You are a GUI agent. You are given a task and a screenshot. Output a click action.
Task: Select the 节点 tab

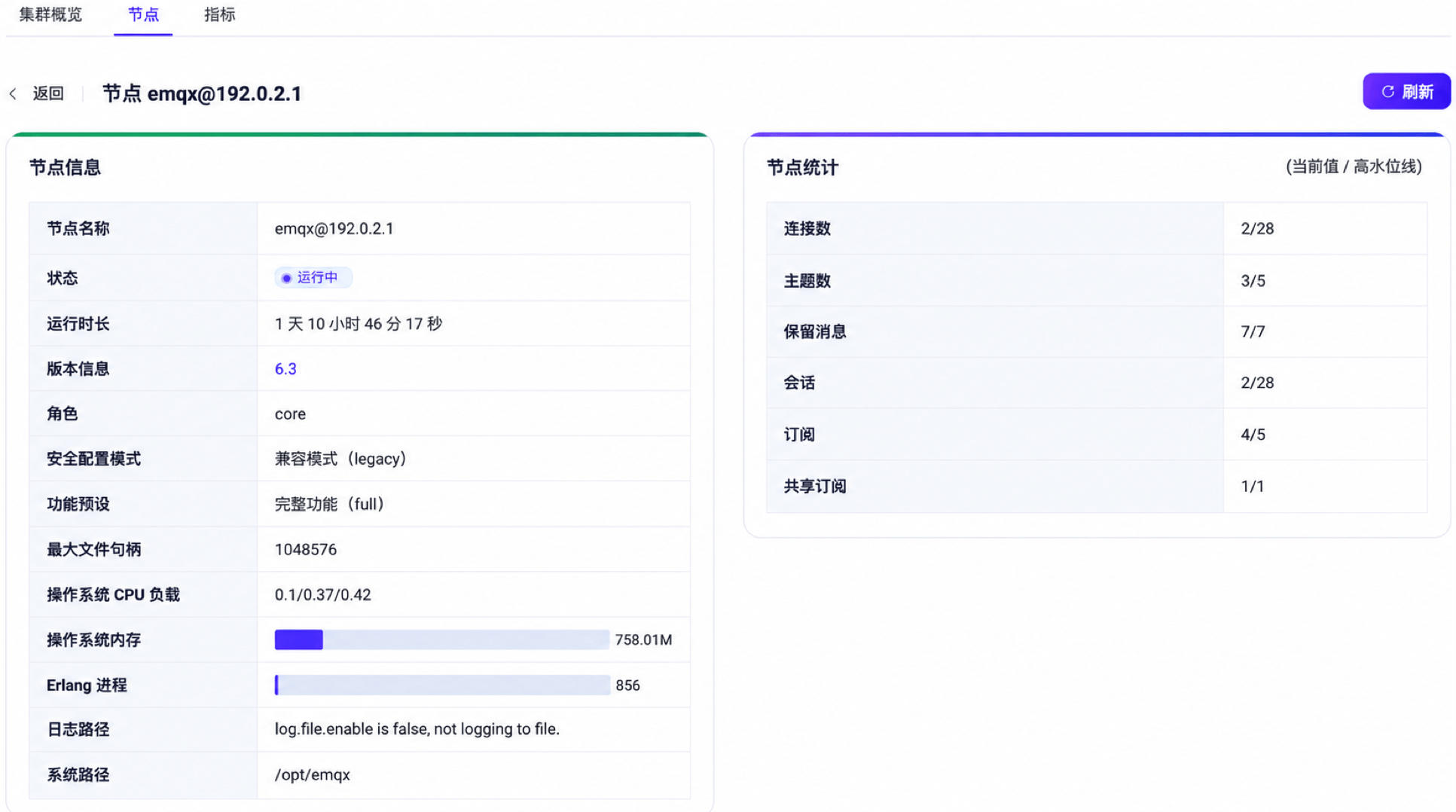click(x=143, y=14)
